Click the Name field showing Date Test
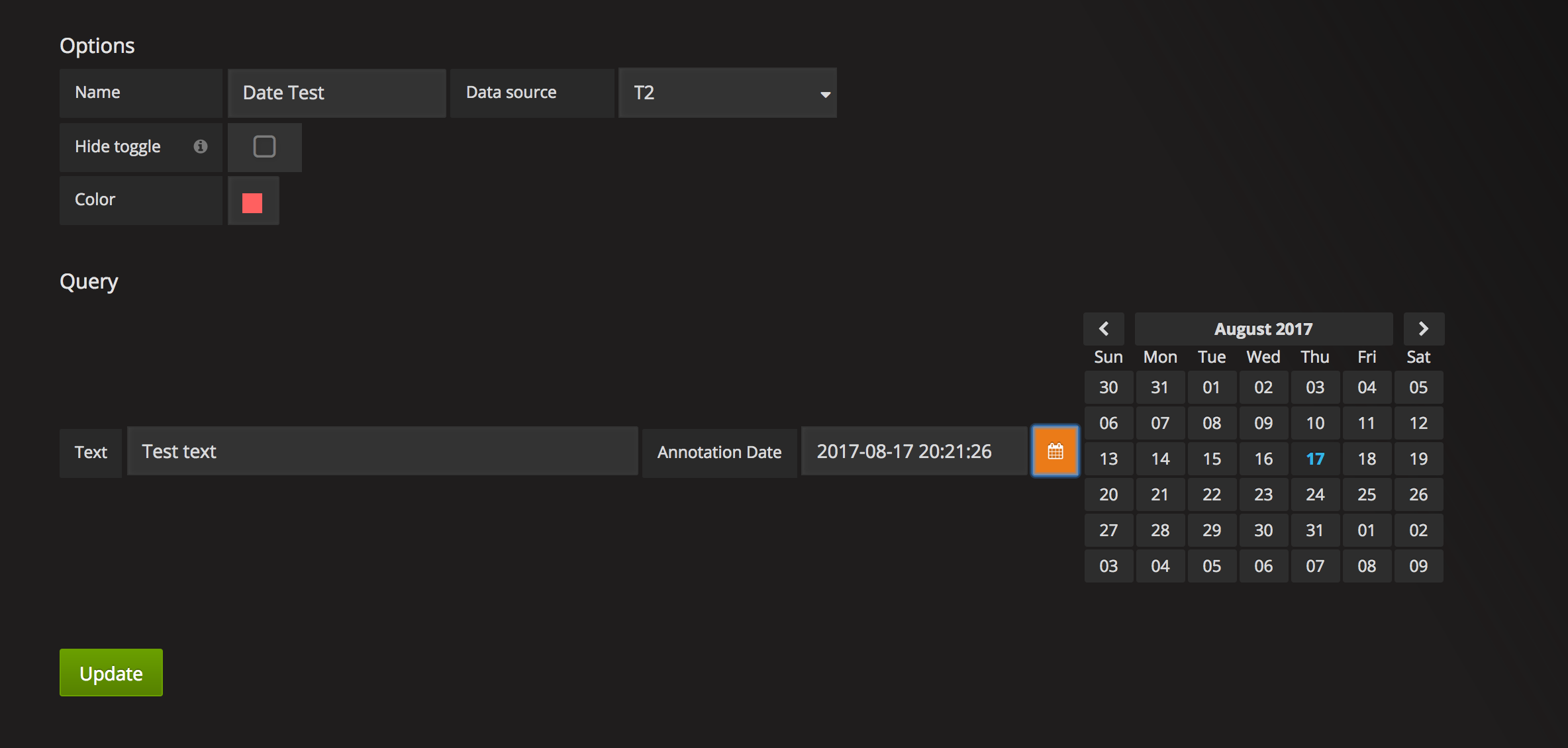The width and height of the screenshot is (1568, 748). [336, 93]
